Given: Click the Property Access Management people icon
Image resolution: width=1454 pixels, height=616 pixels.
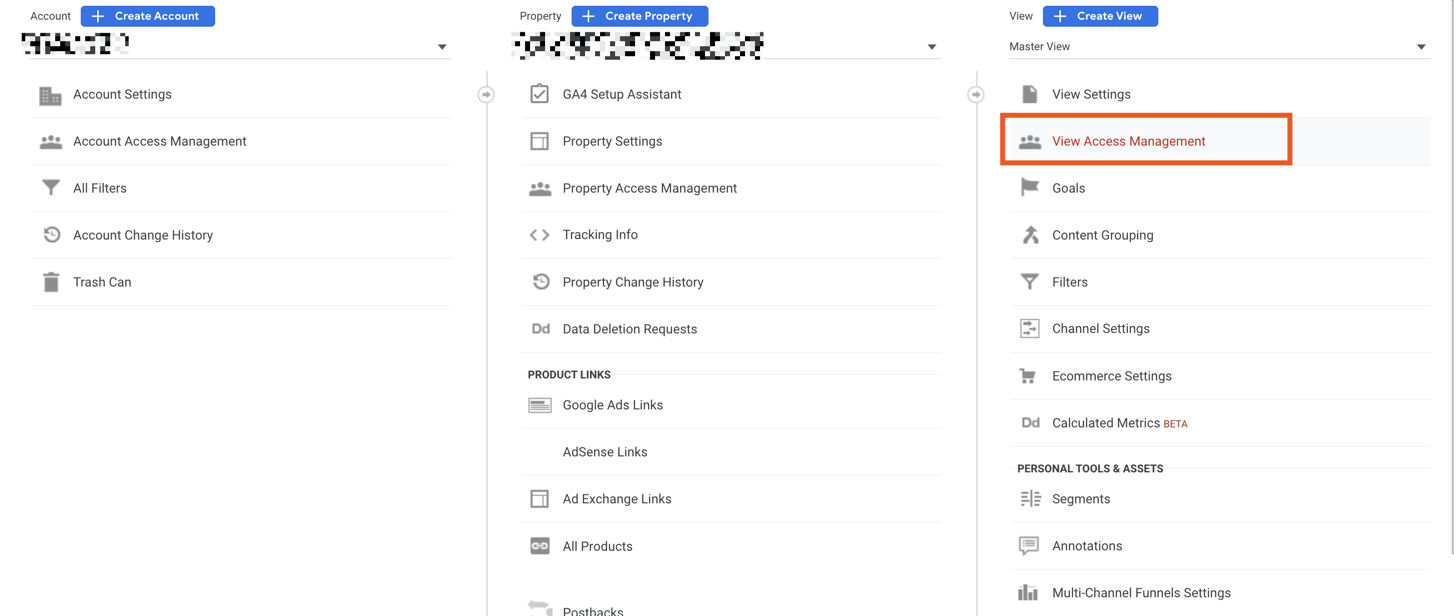Looking at the screenshot, I should click(540, 188).
